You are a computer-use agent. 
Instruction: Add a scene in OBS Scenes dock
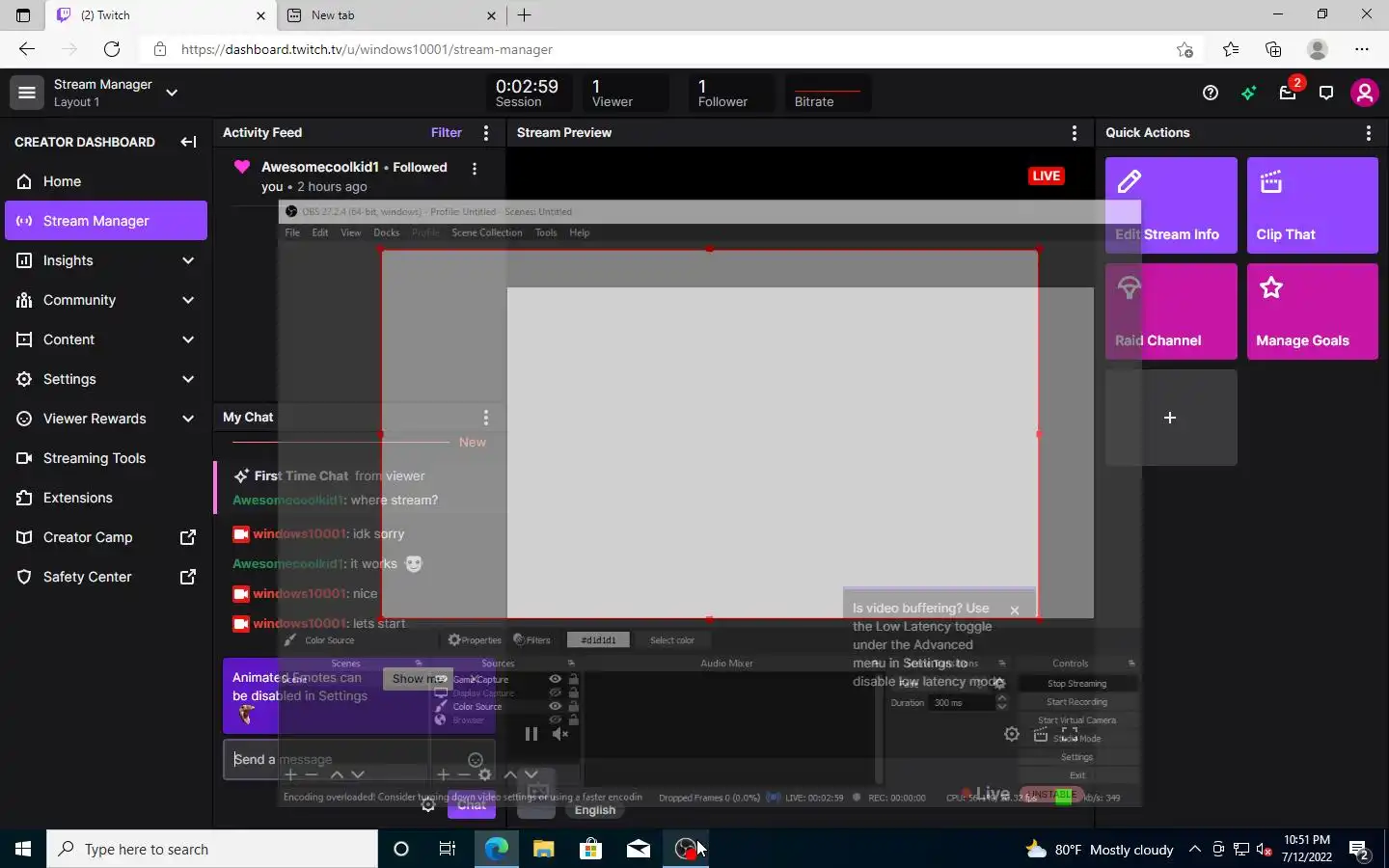(290, 774)
